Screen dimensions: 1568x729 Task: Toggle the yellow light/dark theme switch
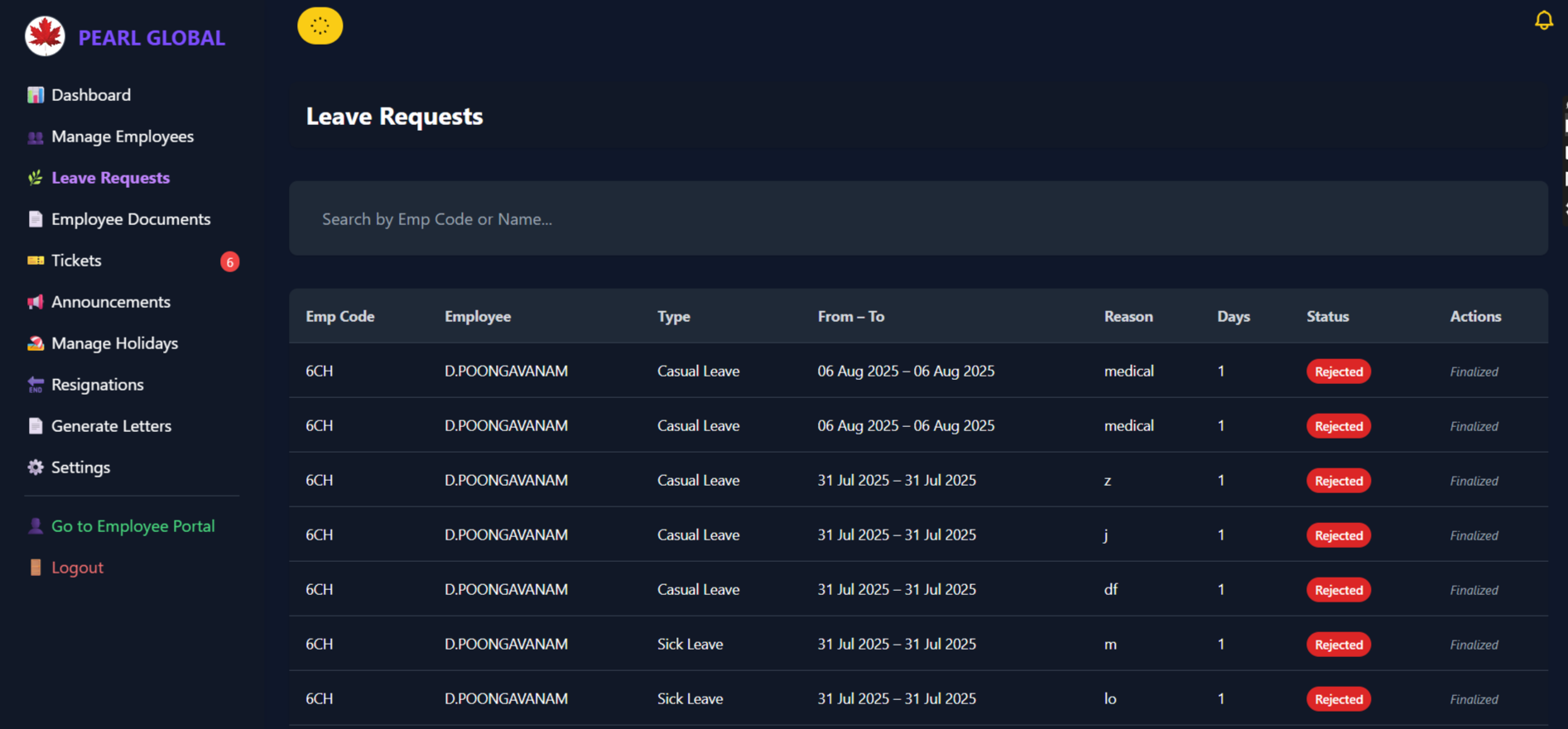coord(320,26)
